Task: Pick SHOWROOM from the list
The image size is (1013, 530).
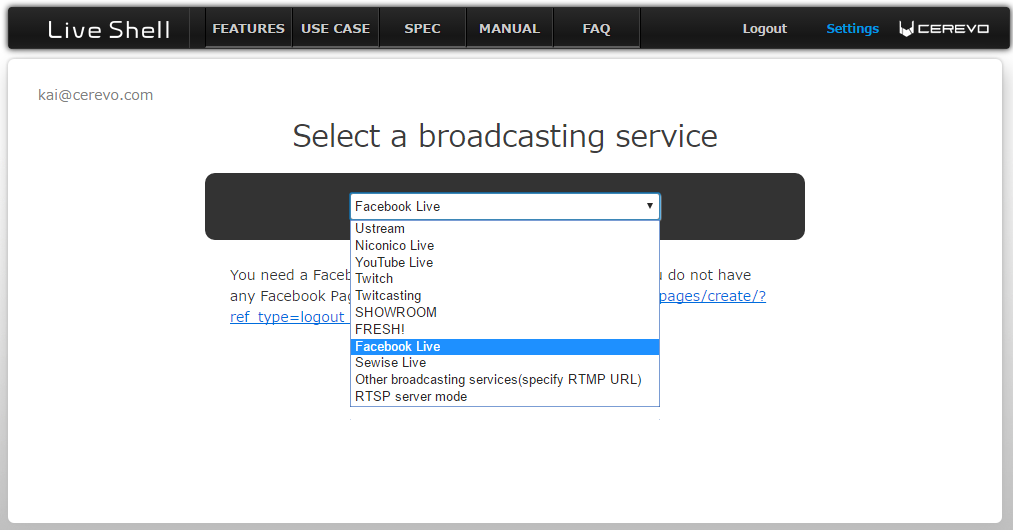Action: [505, 312]
